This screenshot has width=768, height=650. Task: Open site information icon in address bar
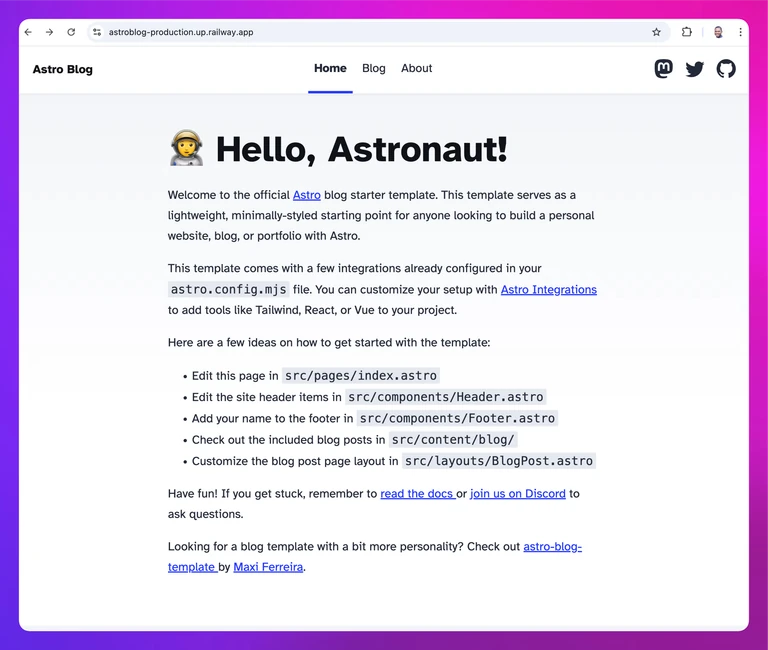pyautogui.click(x=97, y=32)
